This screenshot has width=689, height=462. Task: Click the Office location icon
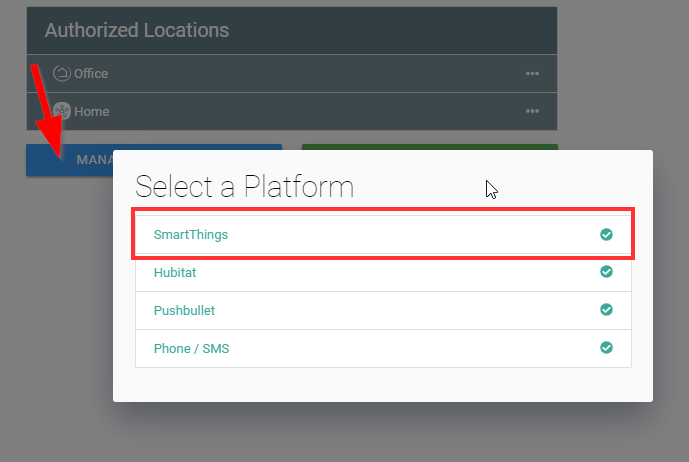[62, 73]
